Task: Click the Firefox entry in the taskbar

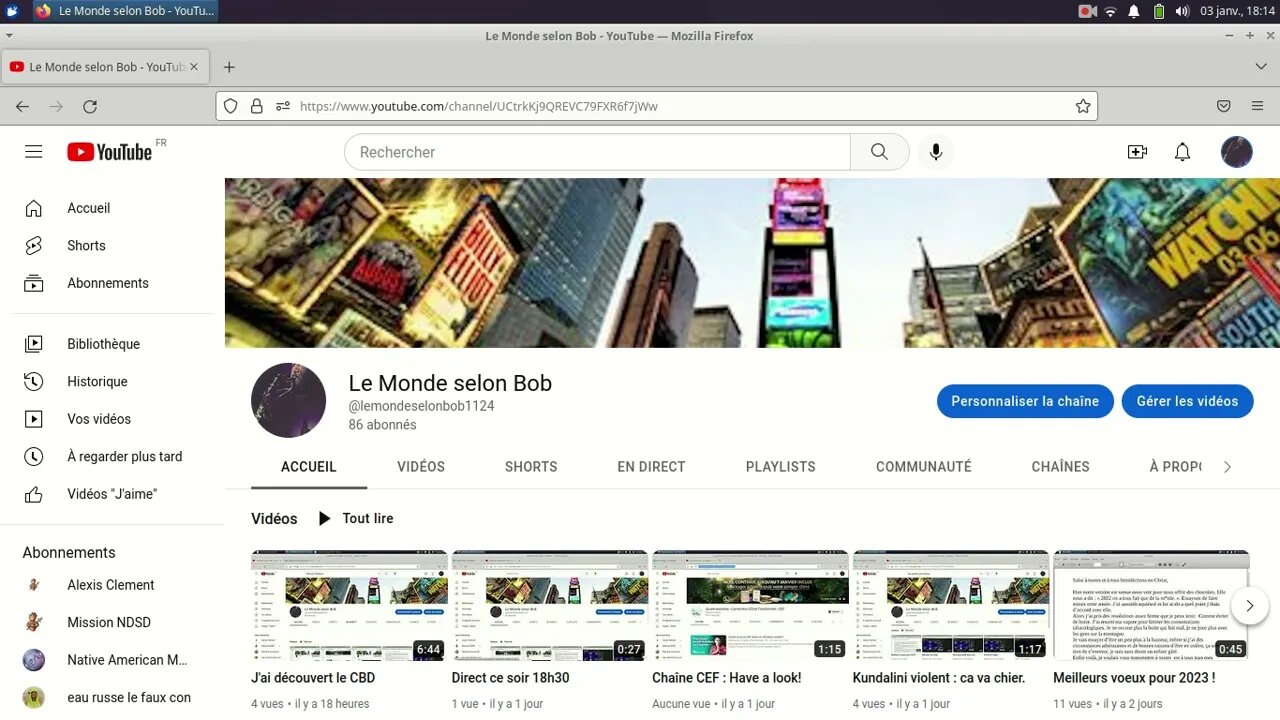Action: tap(125, 11)
